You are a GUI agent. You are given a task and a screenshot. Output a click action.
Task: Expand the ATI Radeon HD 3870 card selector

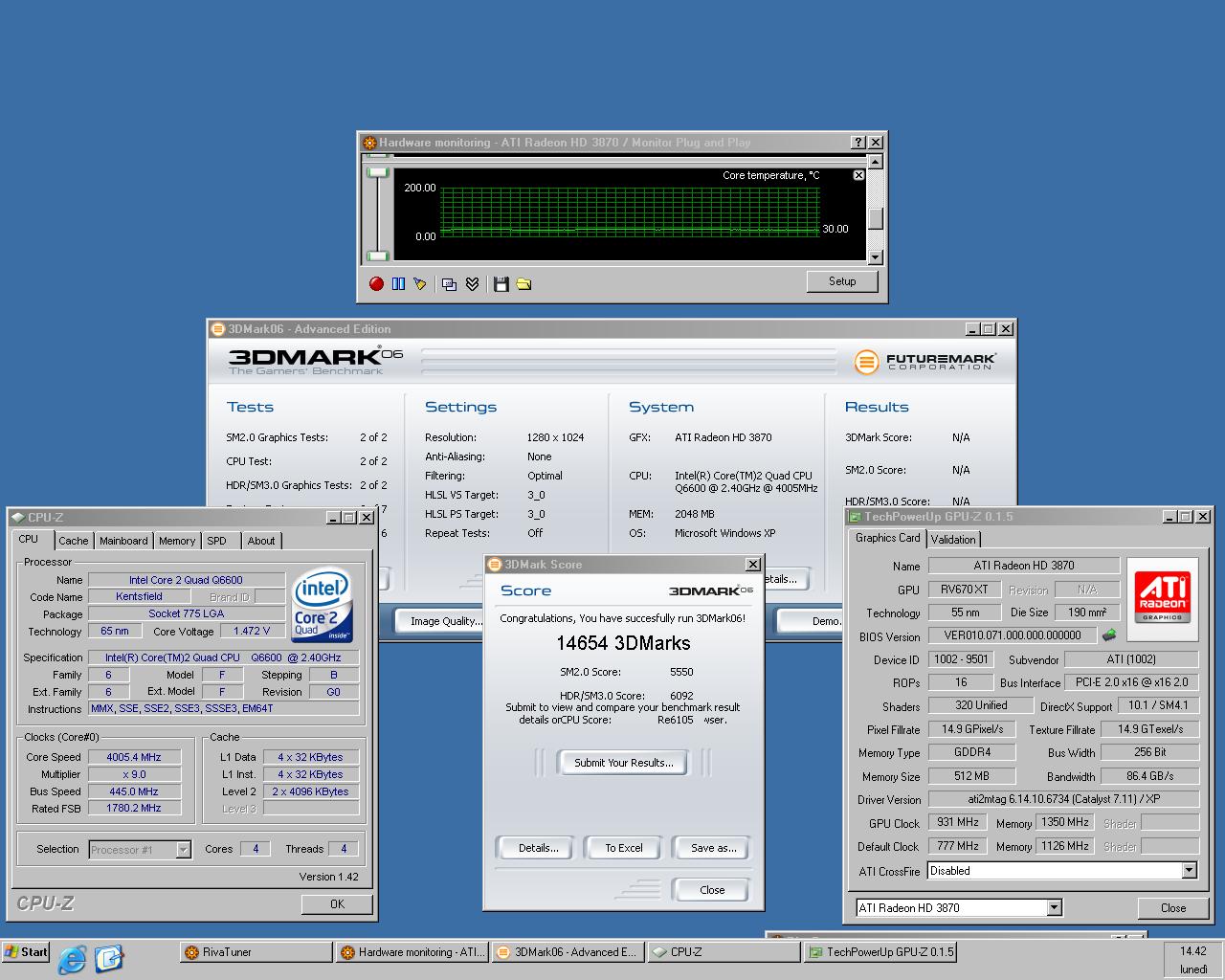(x=1054, y=908)
